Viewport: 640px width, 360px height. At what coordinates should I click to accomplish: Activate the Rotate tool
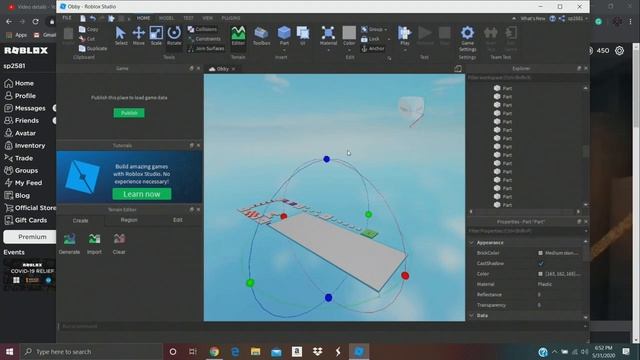pyautogui.click(x=174, y=36)
